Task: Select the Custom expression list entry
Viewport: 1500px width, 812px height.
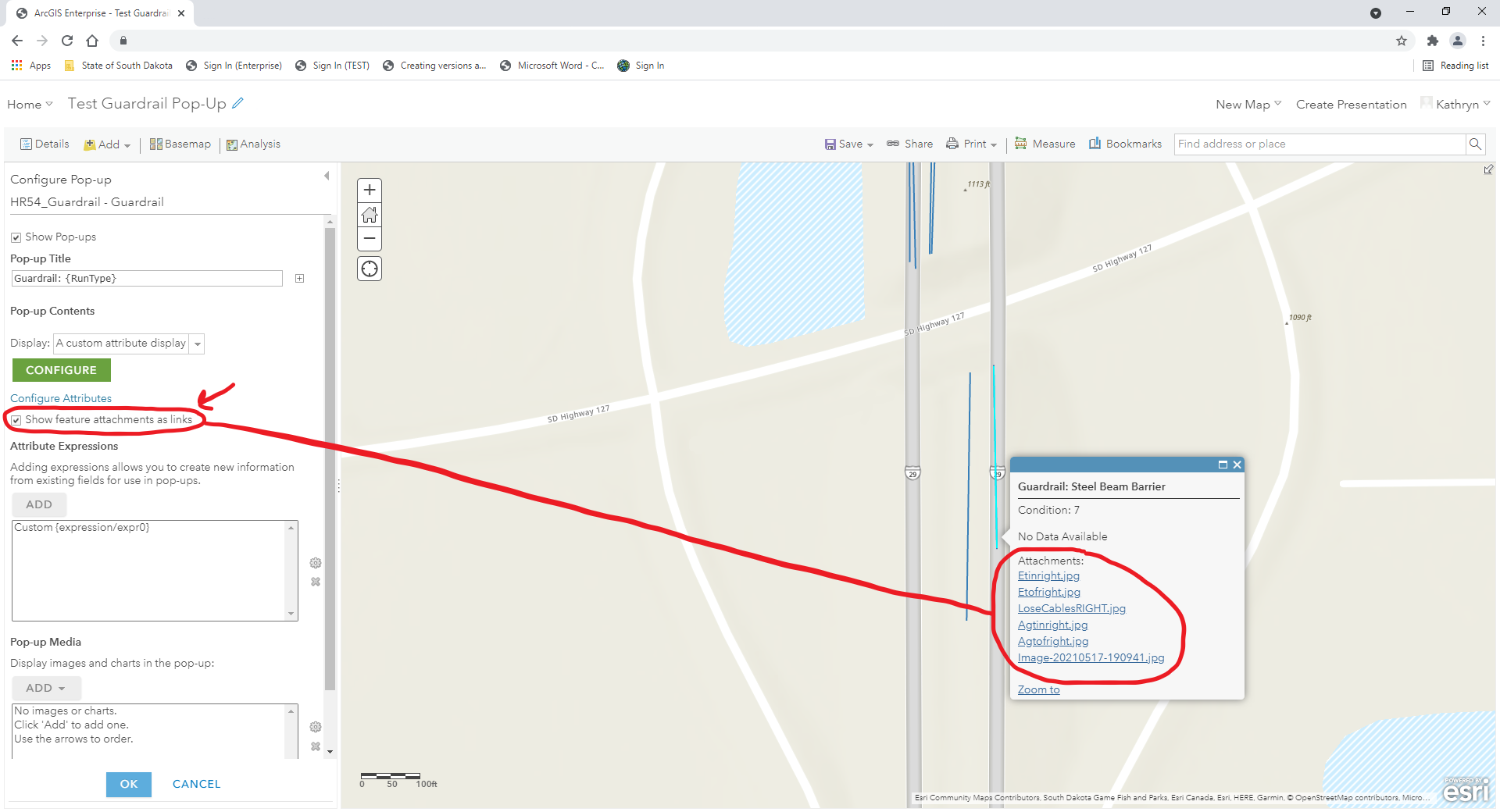Action: point(82,528)
